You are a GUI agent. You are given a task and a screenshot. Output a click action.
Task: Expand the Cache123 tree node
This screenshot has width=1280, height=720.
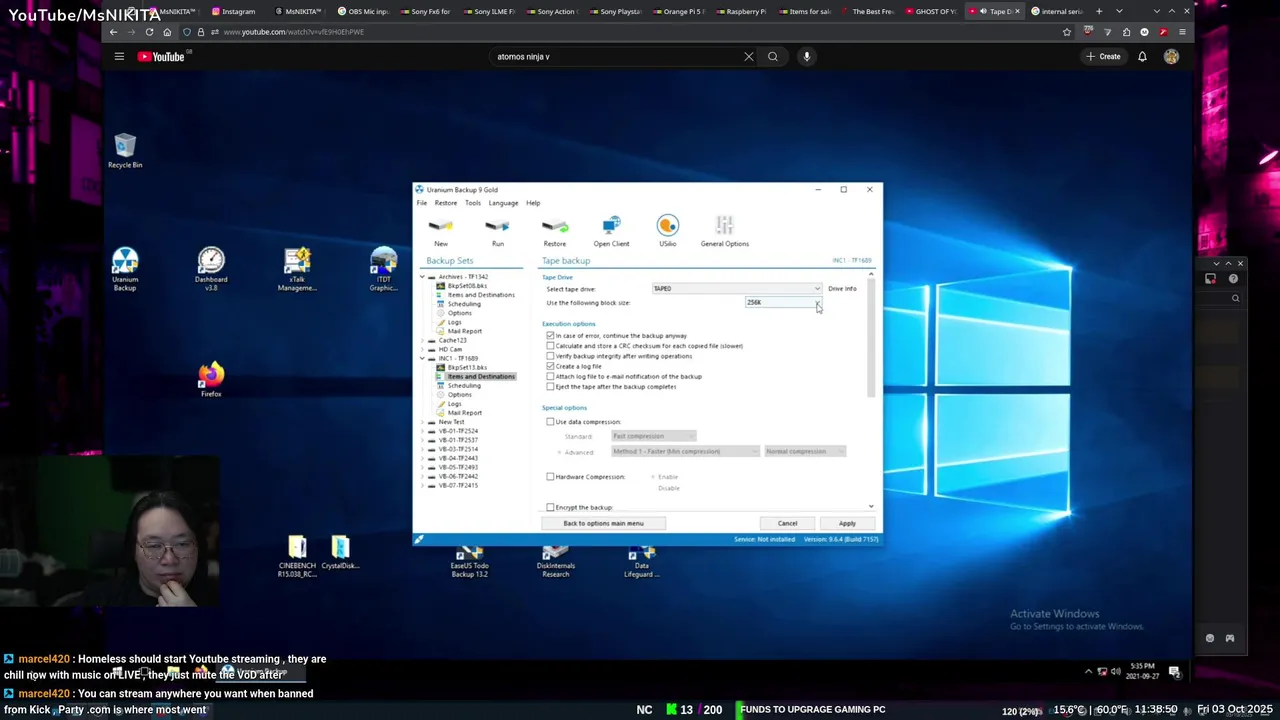click(422, 340)
